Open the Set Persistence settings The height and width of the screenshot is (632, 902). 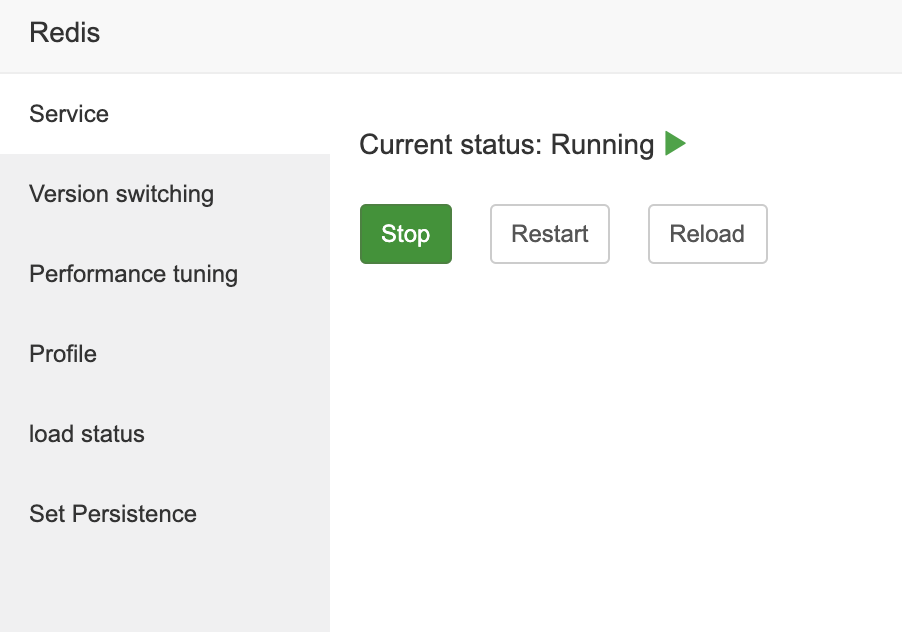(x=113, y=514)
